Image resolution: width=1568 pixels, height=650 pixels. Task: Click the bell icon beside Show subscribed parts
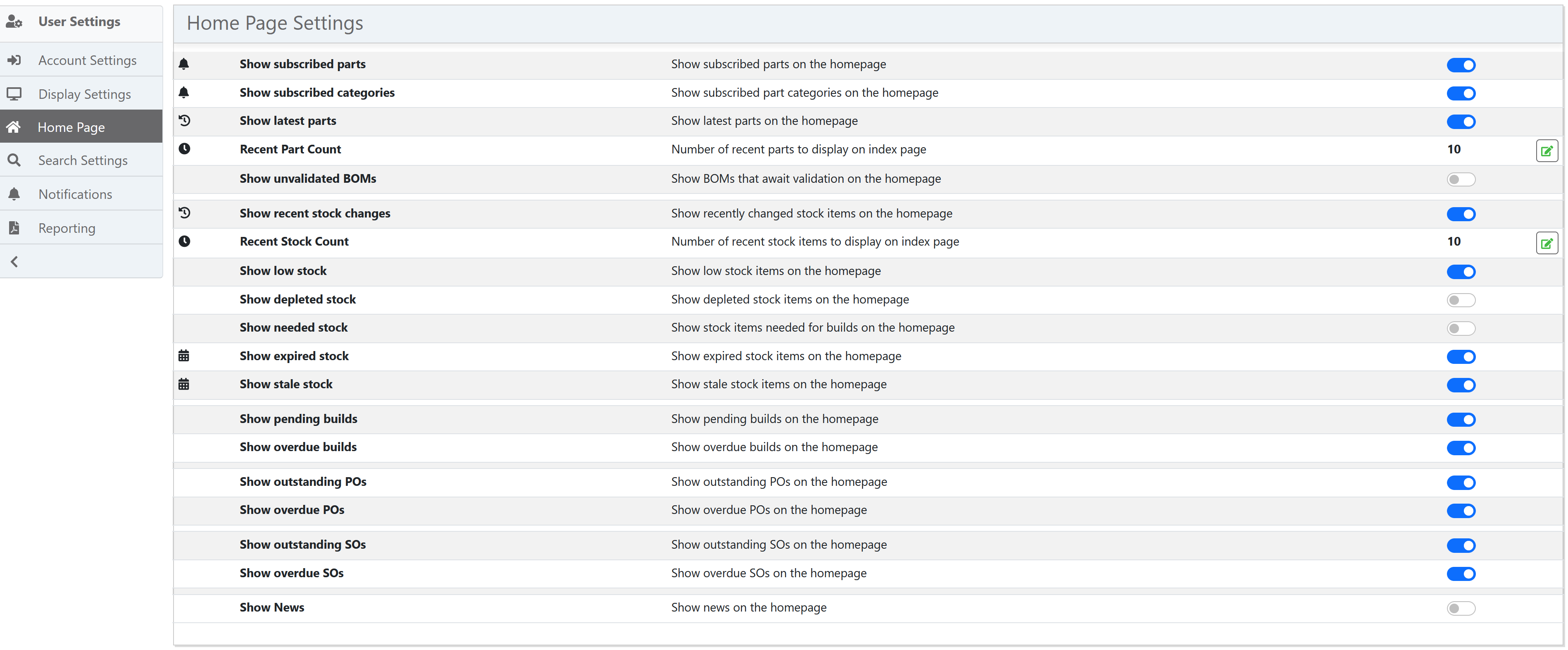(x=184, y=64)
